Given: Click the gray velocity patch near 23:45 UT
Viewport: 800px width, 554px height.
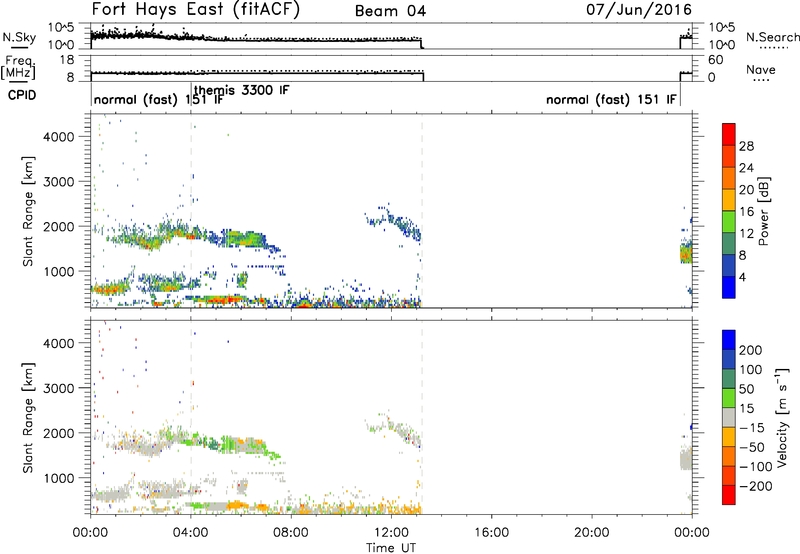Looking at the screenshot, I should 686,458.
